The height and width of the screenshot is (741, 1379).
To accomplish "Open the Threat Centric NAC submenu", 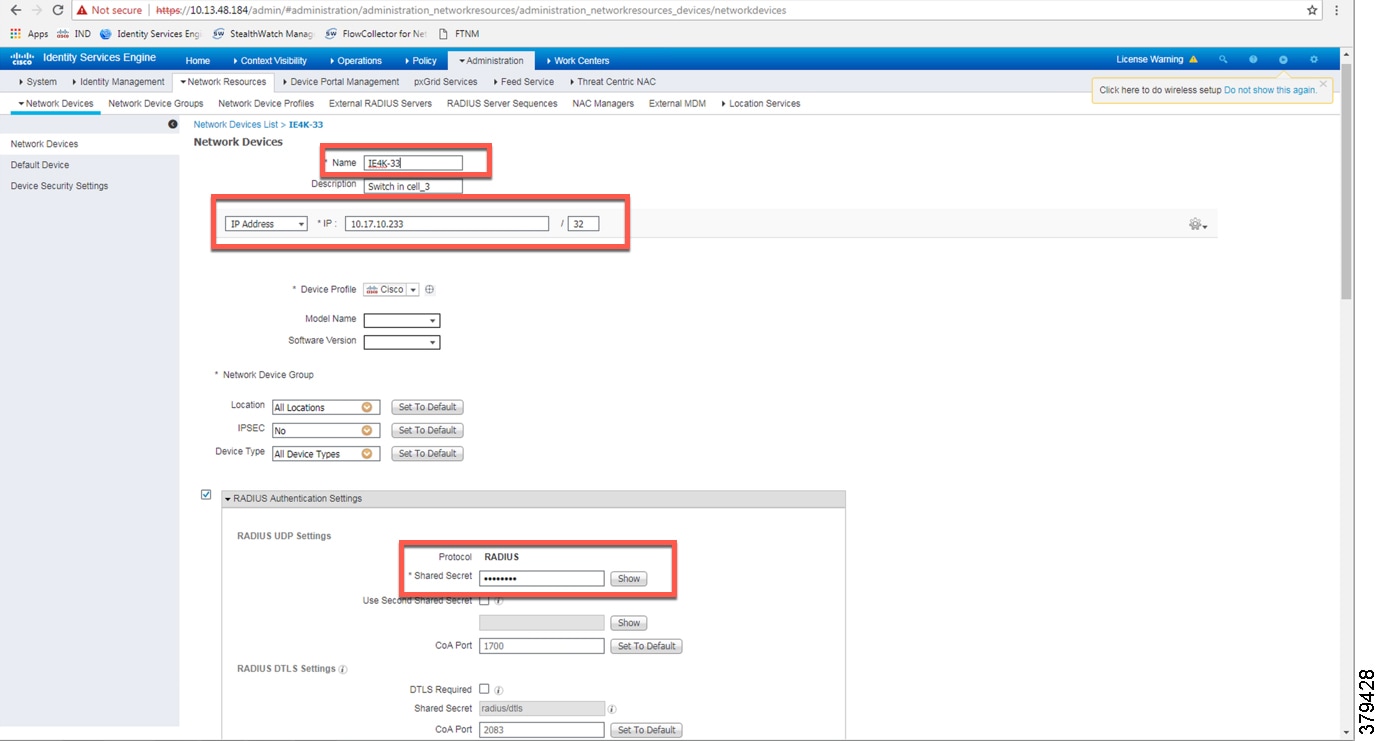I will pos(613,82).
